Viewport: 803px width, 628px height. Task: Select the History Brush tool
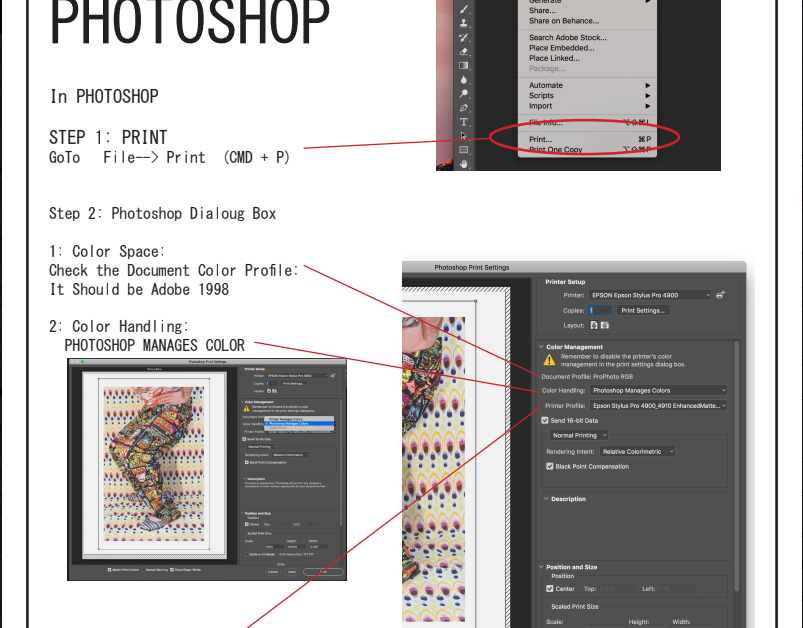[x=464, y=37]
